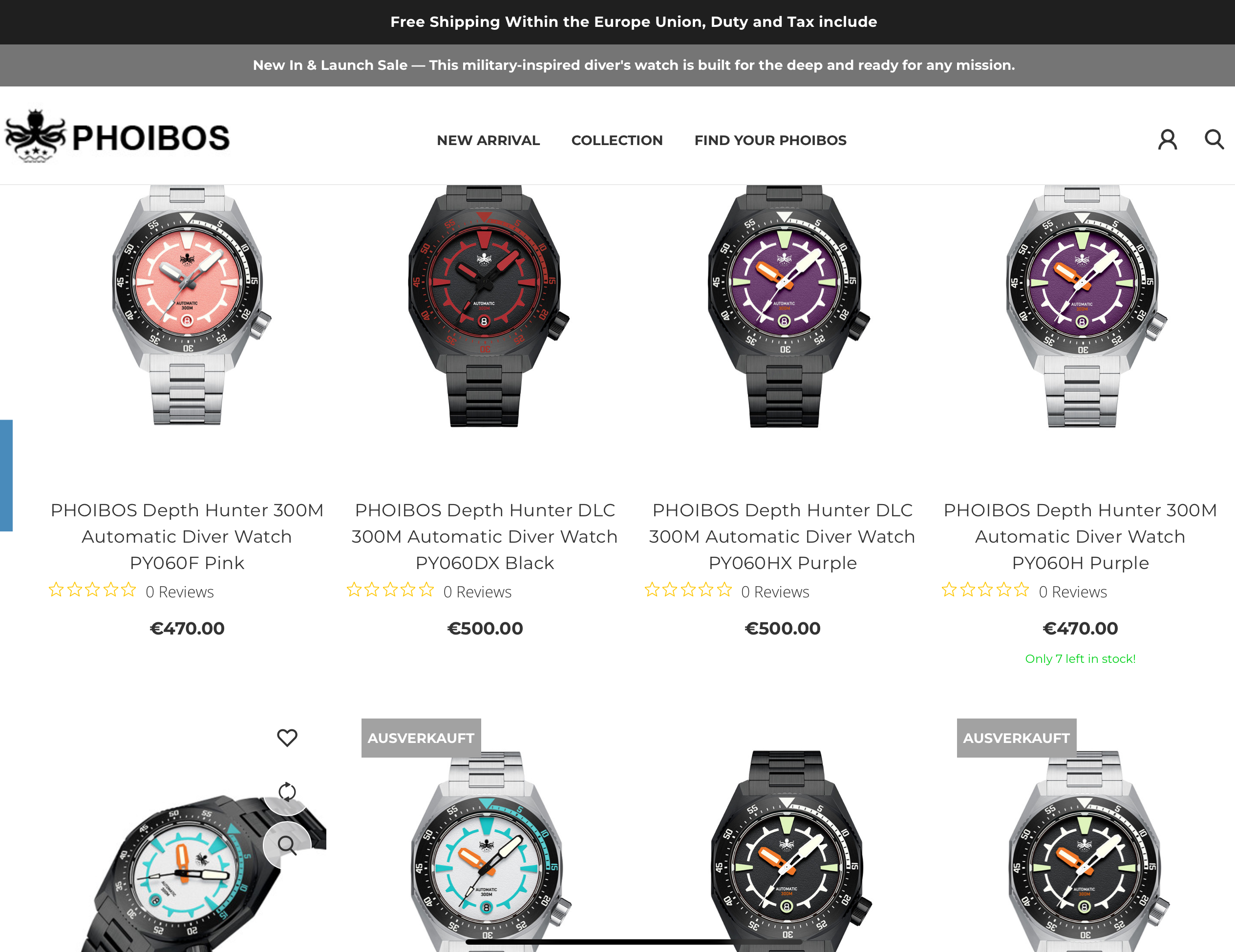Open the user account icon

(x=1167, y=139)
